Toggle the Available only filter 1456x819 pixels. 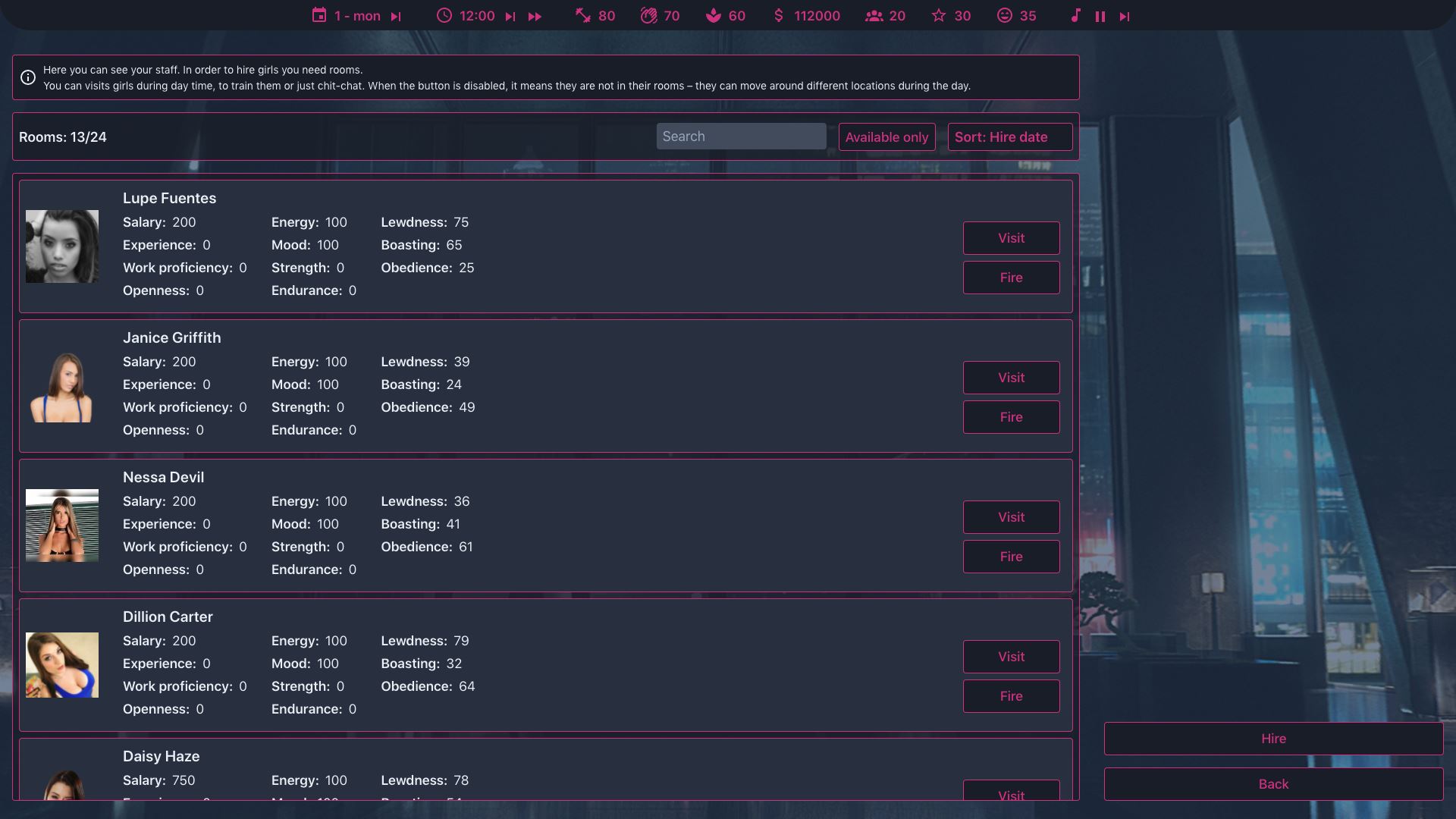pyautogui.click(x=886, y=137)
